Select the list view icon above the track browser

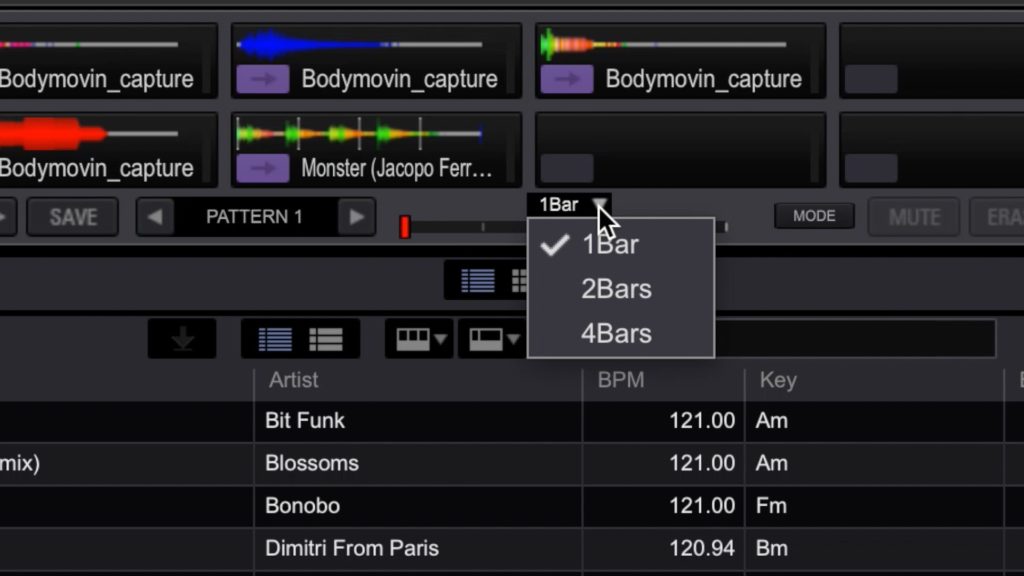(x=275, y=338)
